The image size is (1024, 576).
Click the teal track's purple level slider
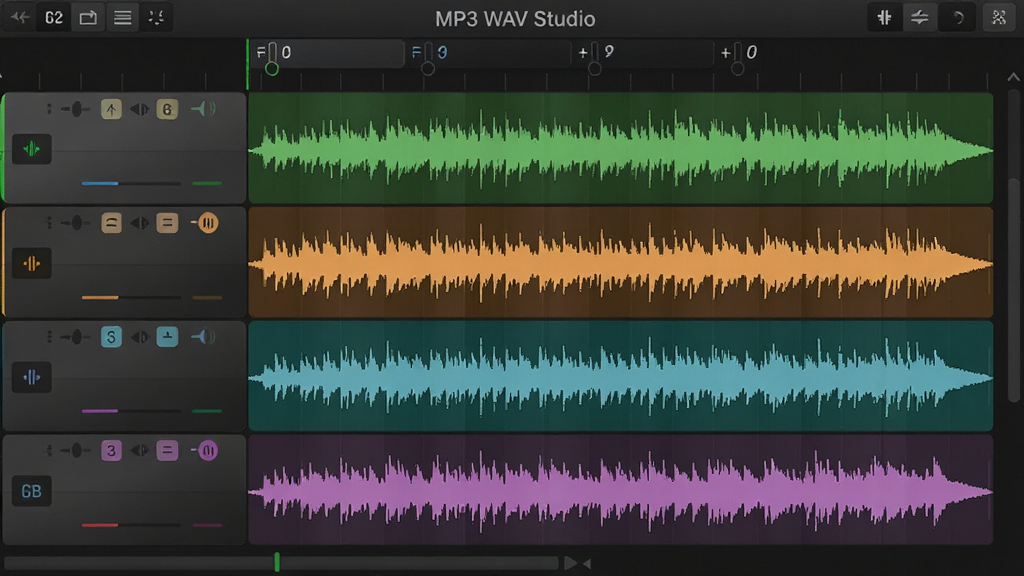click(x=131, y=411)
